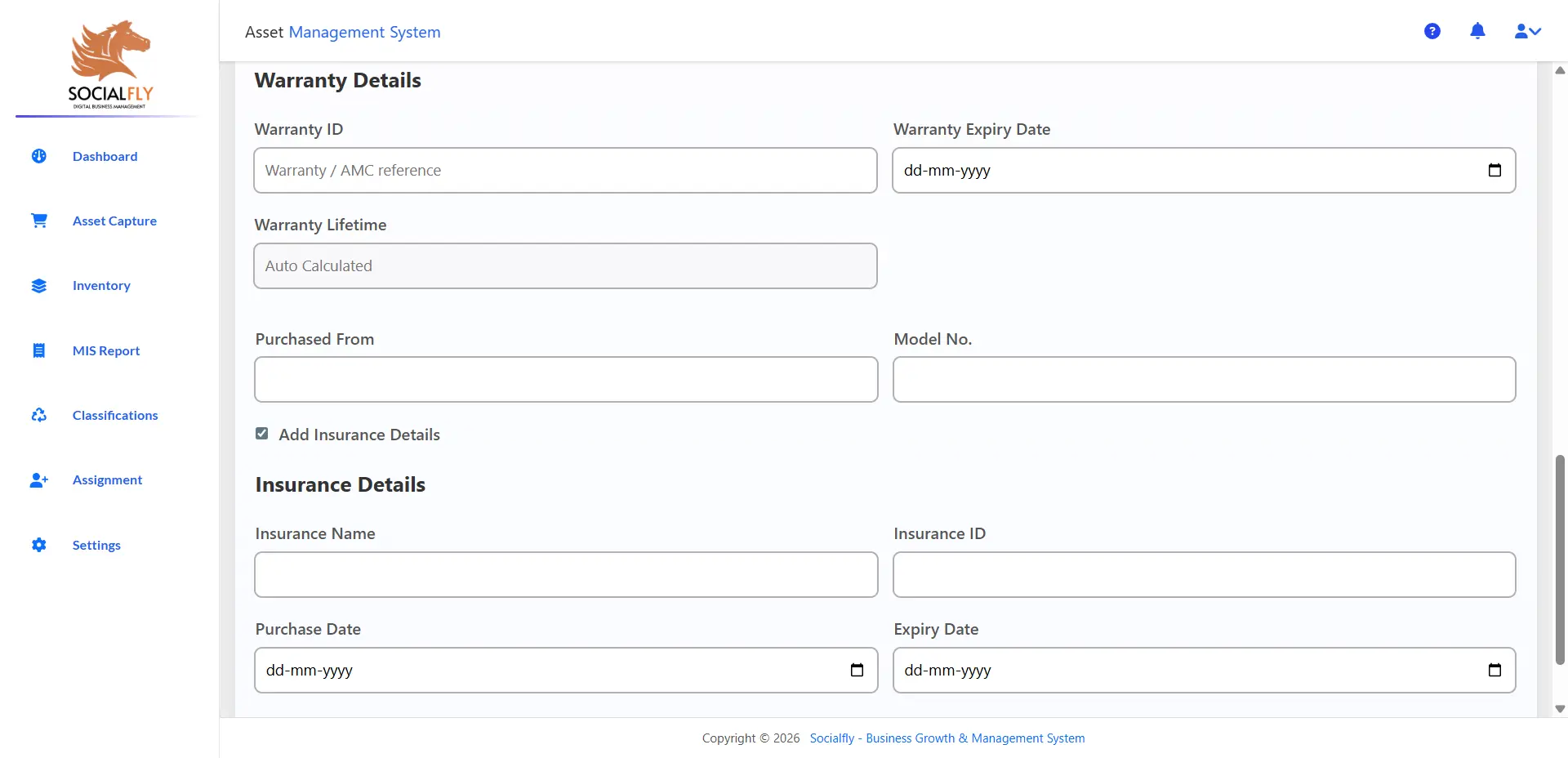Uncheck the Add Insurance Details checkbox
This screenshot has height=758, width=1568.
(x=262, y=434)
